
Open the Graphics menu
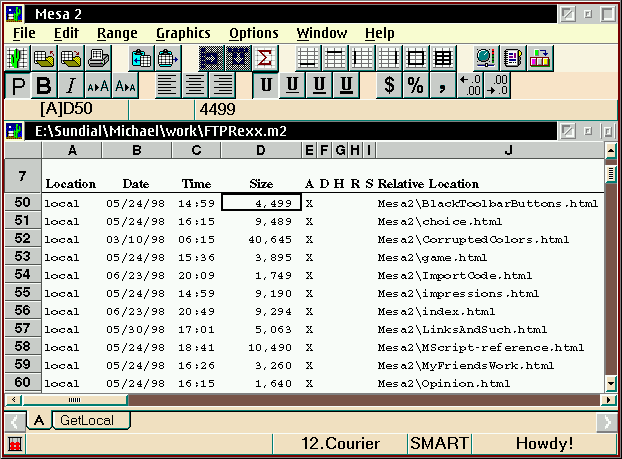click(x=183, y=33)
